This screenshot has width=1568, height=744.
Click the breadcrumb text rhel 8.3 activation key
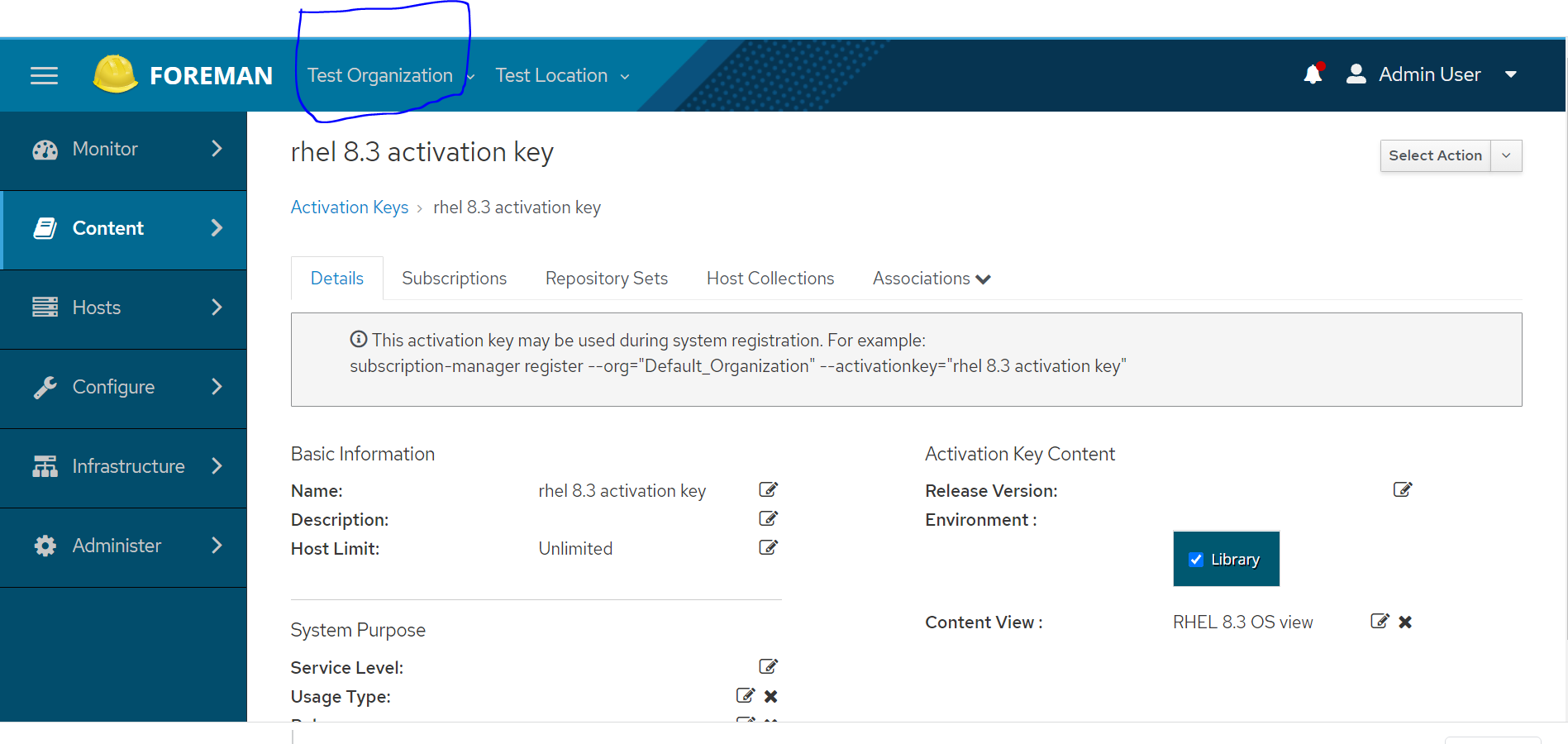tap(517, 207)
